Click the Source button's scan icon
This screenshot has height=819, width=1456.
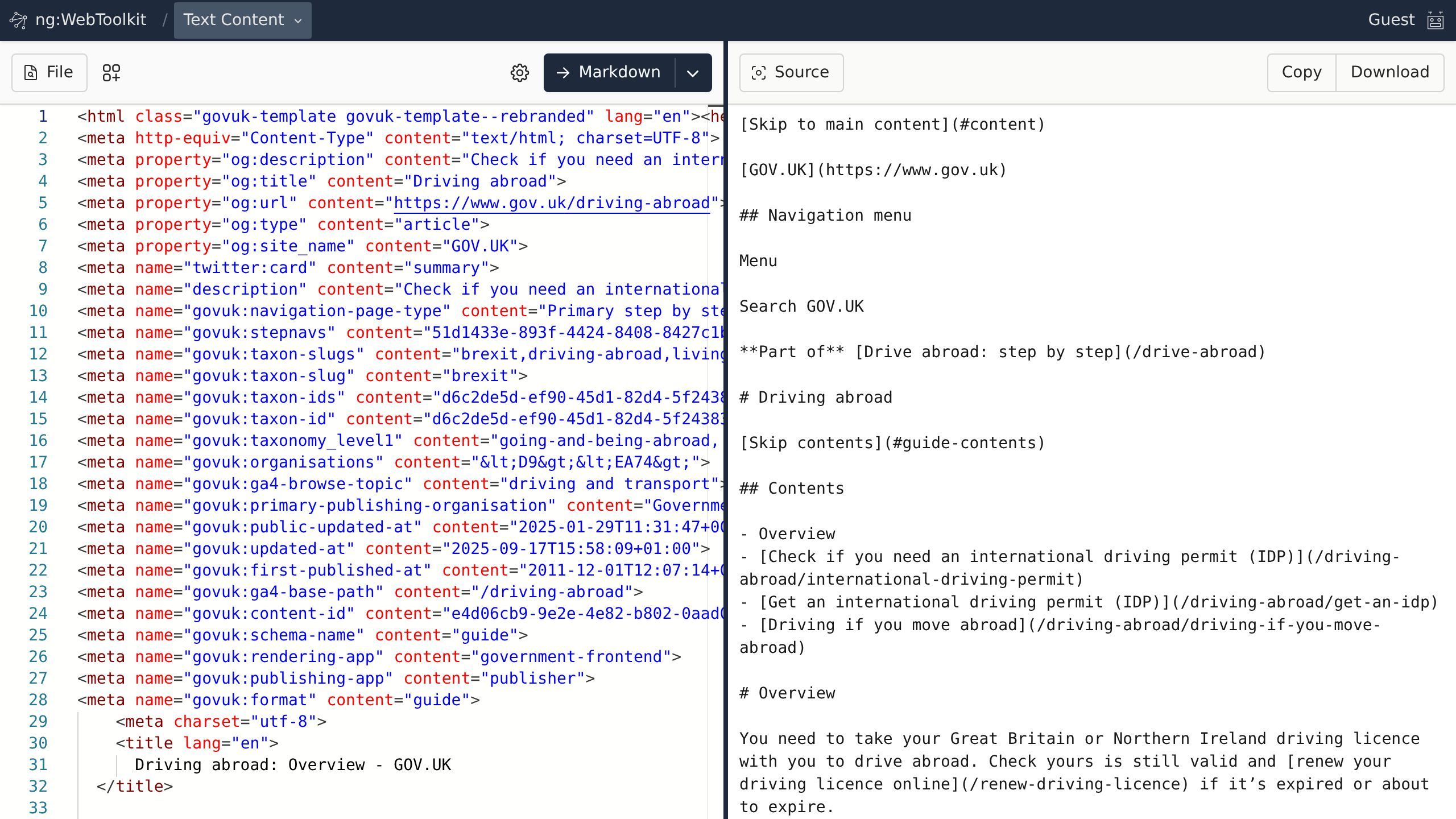759,73
